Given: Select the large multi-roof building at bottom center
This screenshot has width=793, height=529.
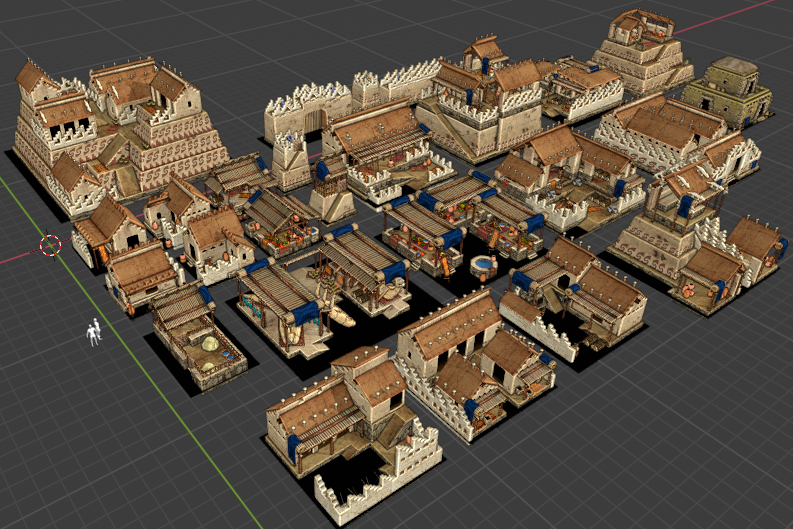Looking at the screenshot, I should tap(470, 360).
